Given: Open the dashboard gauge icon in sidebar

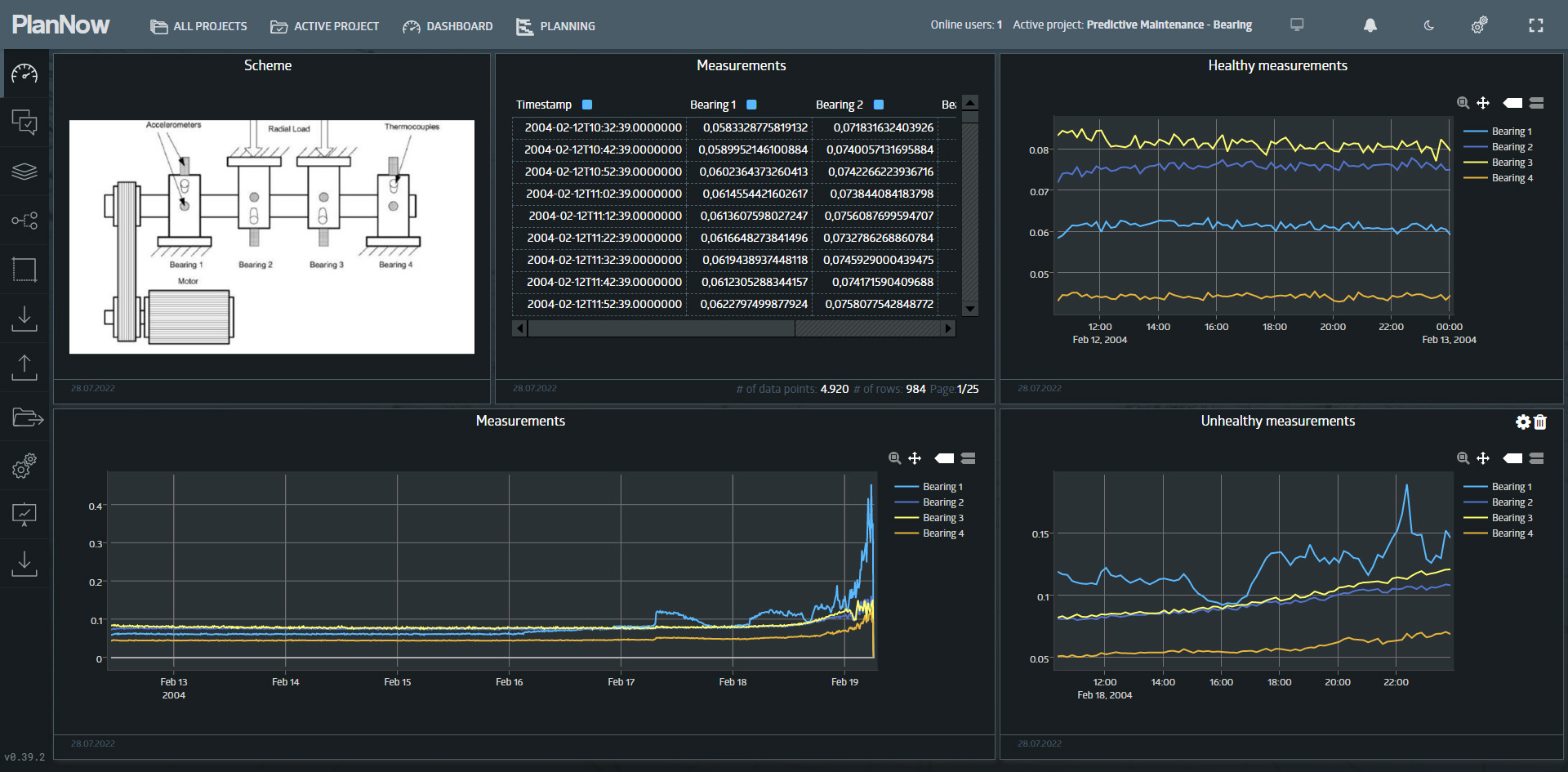Looking at the screenshot, I should (24, 74).
